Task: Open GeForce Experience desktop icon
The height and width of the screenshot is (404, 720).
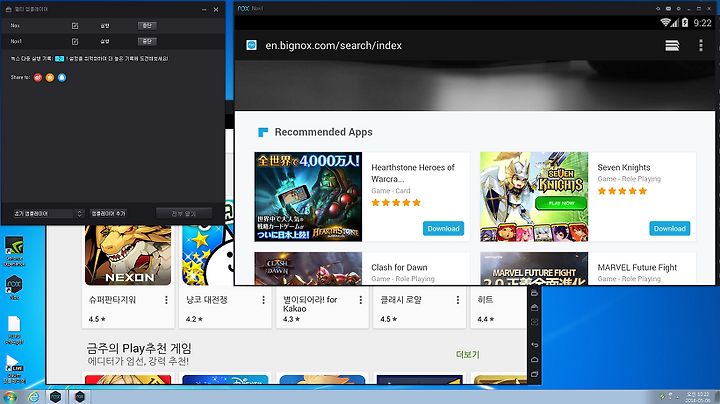Action: click(x=14, y=251)
